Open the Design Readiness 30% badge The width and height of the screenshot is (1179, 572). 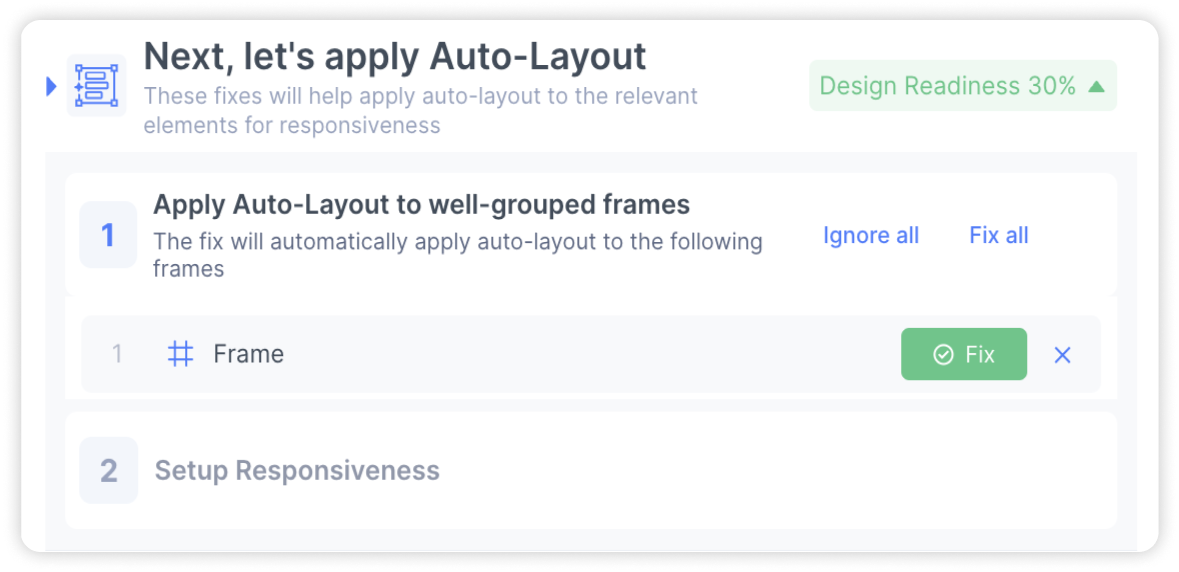(962, 86)
